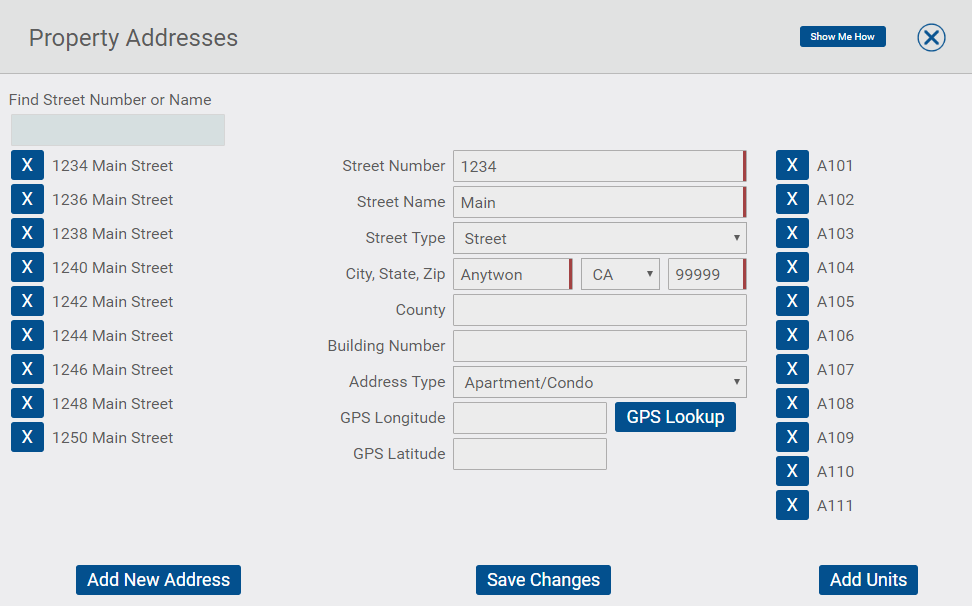
Task: Open the Address Type dropdown
Action: tap(599, 382)
